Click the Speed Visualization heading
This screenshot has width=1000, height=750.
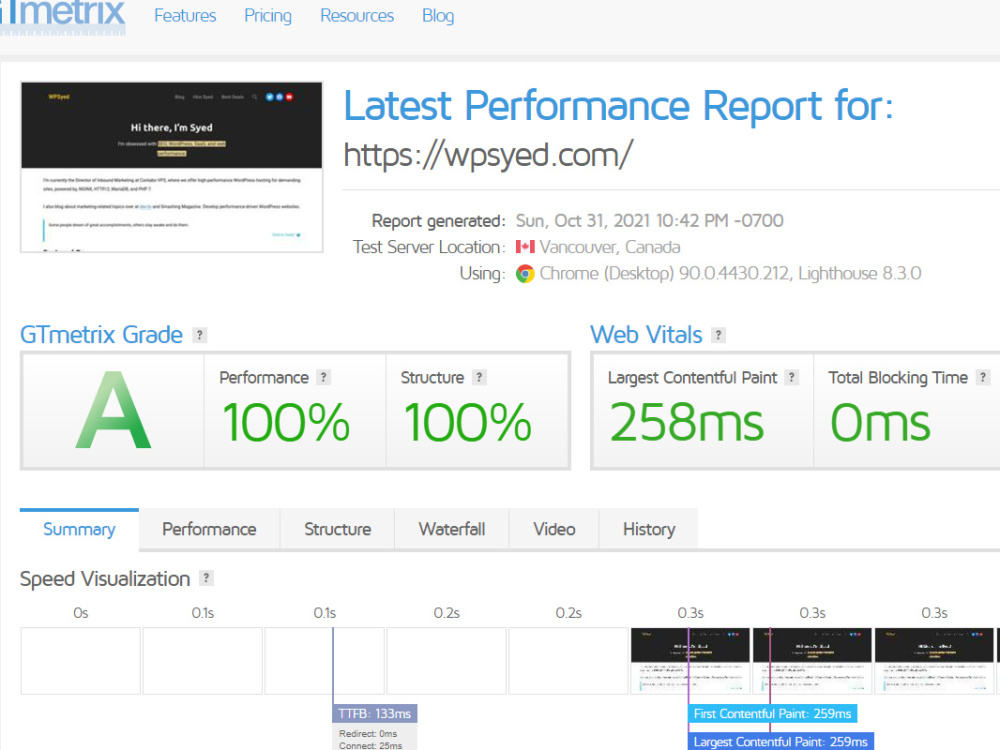tap(105, 578)
